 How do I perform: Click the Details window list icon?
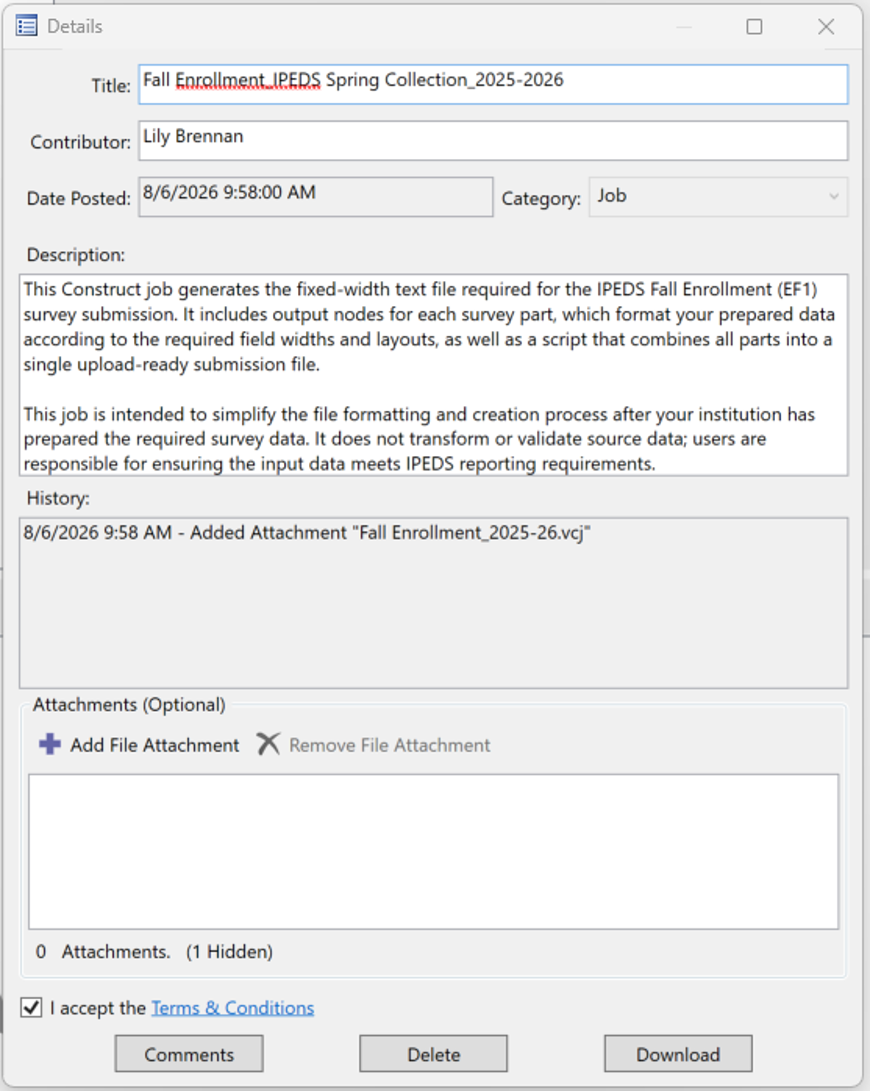pos(26,26)
